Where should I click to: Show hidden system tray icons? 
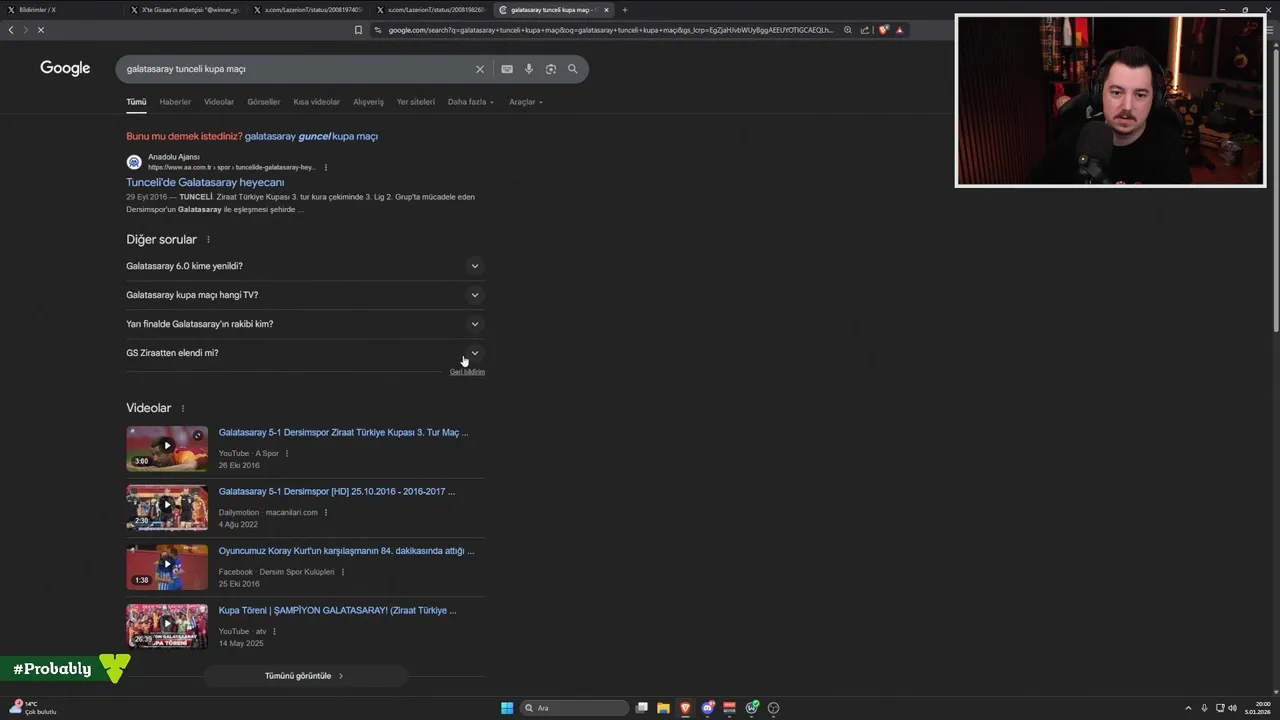pos(1188,708)
